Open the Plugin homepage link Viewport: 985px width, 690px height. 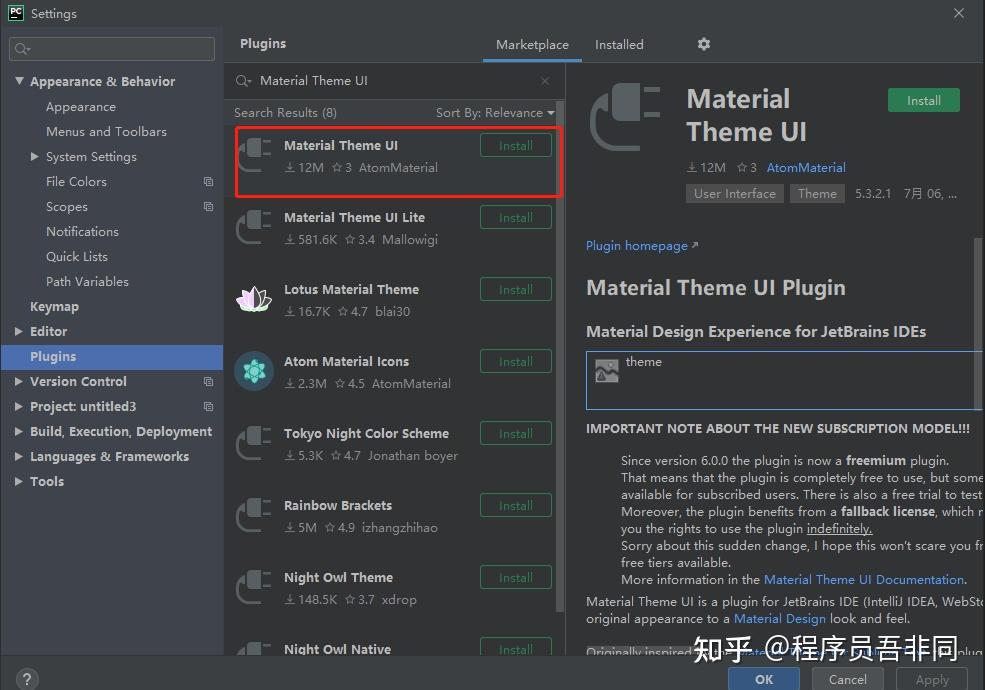[636, 245]
